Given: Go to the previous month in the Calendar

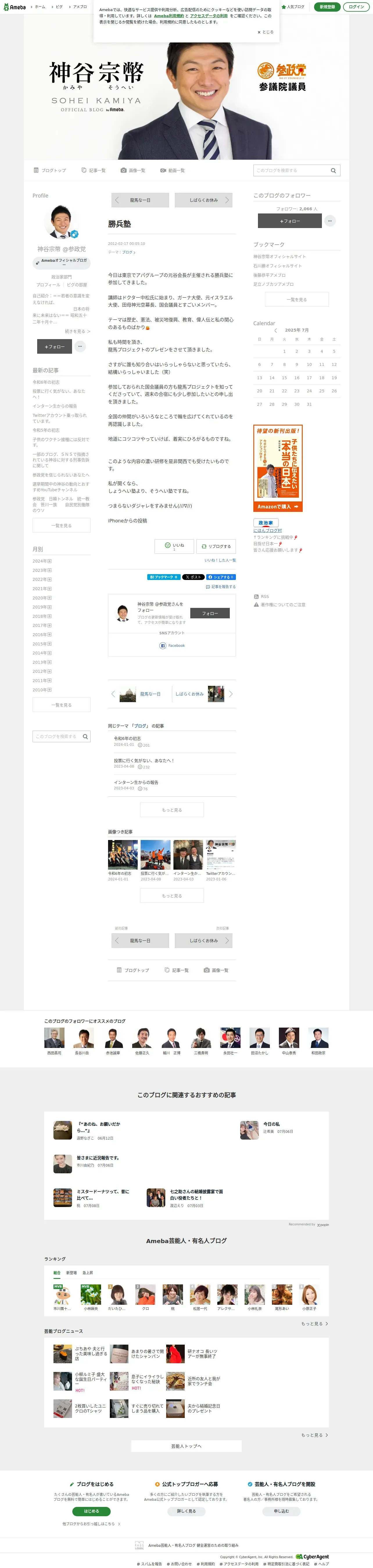Looking at the screenshot, I should (275, 330).
